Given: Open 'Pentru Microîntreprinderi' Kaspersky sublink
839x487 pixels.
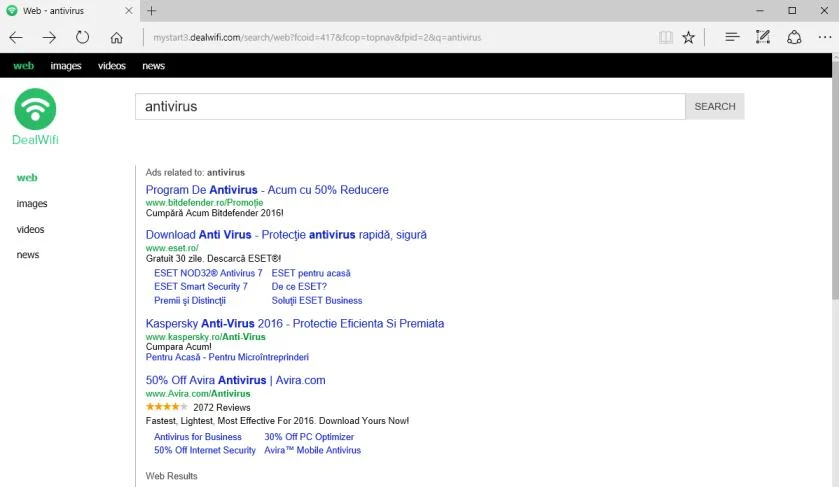Looking at the screenshot, I should click(x=258, y=357).
